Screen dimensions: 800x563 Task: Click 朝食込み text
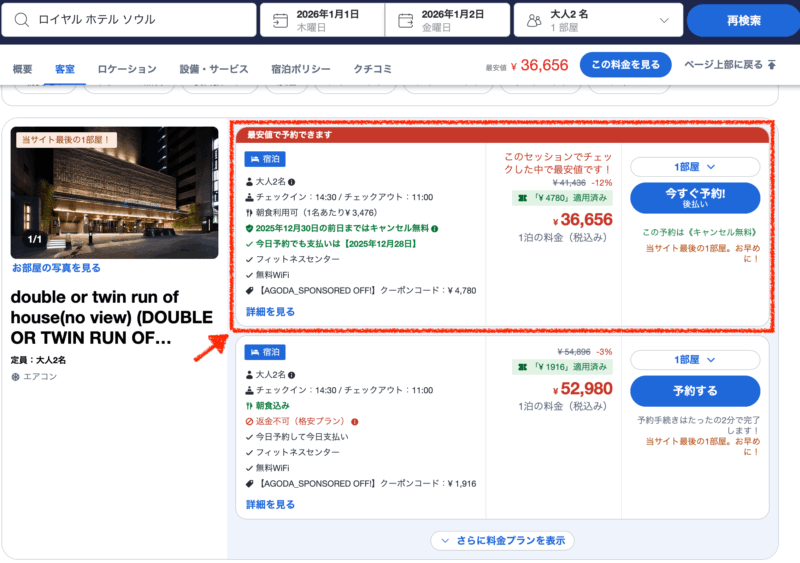272,406
